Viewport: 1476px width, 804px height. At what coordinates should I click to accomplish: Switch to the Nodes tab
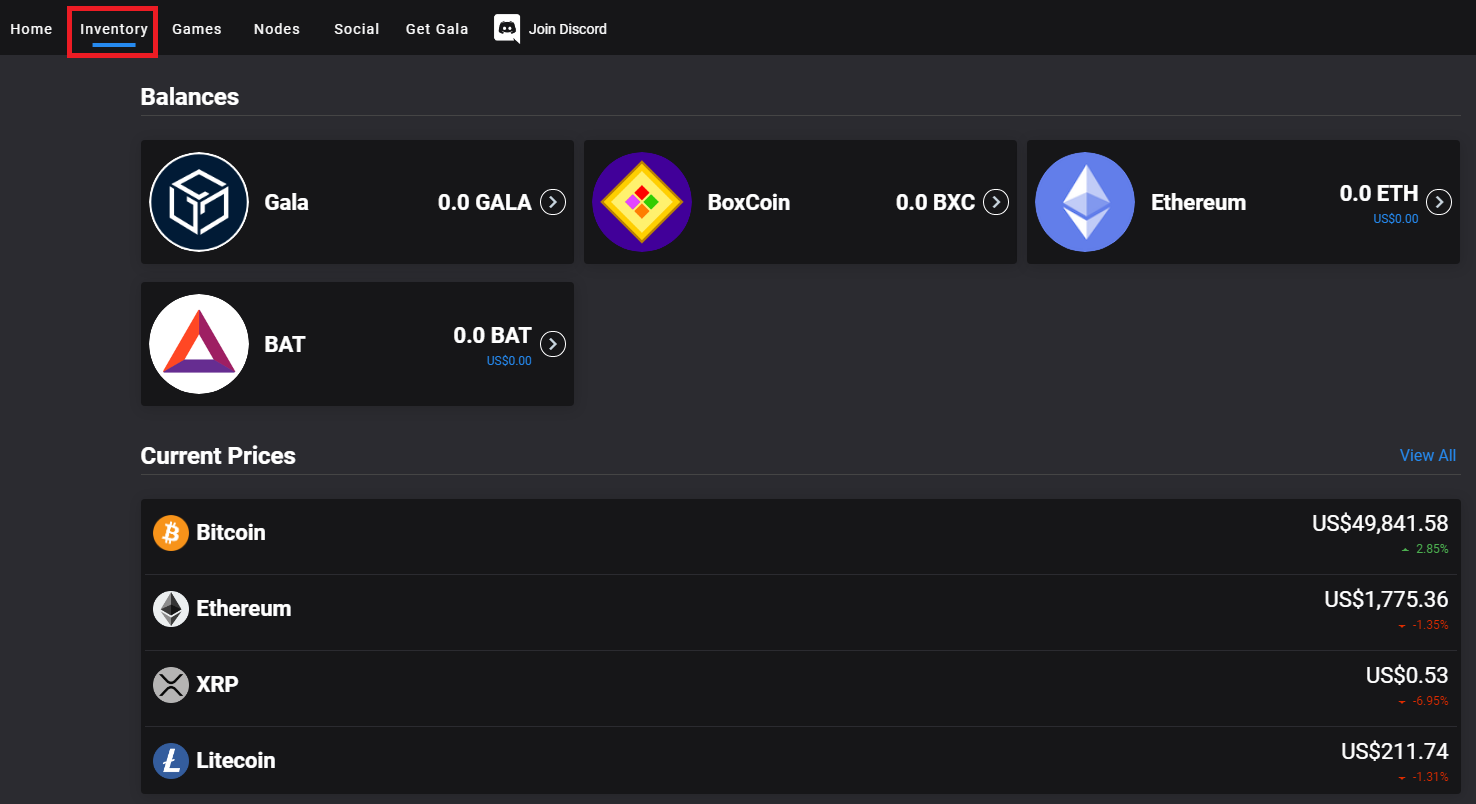tap(277, 29)
